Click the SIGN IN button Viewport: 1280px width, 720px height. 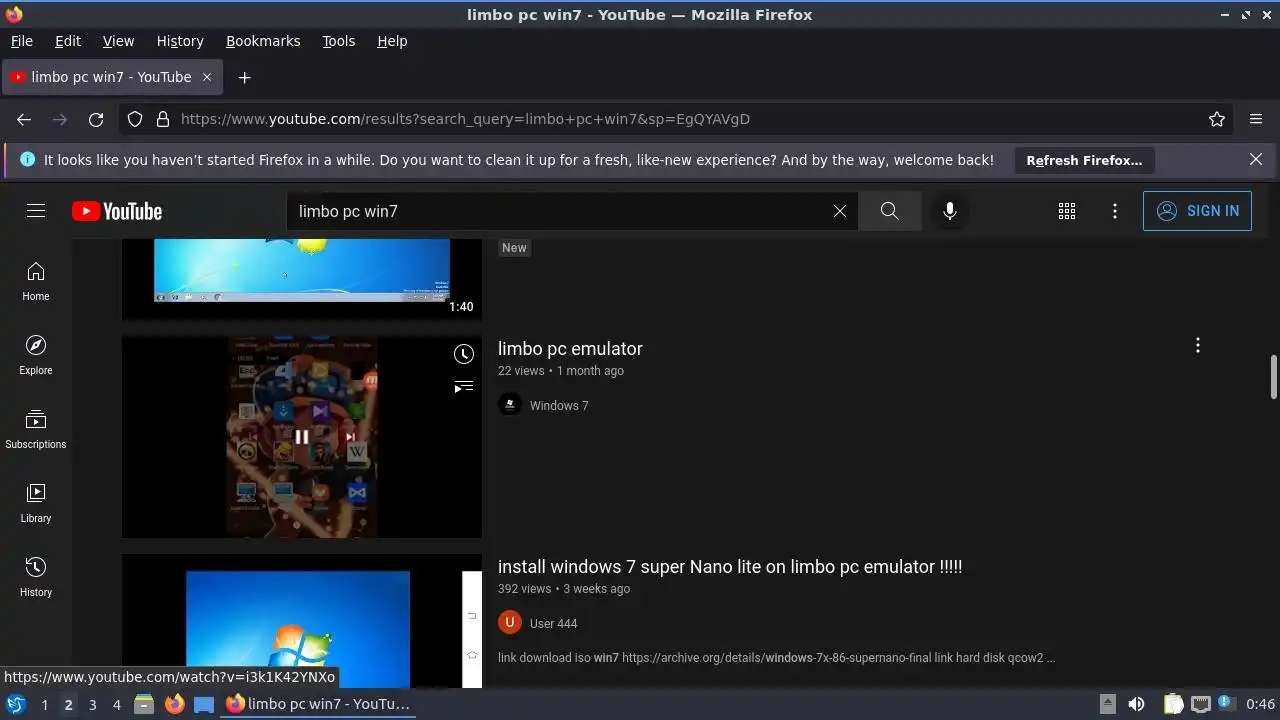pyautogui.click(x=1197, y=211)
